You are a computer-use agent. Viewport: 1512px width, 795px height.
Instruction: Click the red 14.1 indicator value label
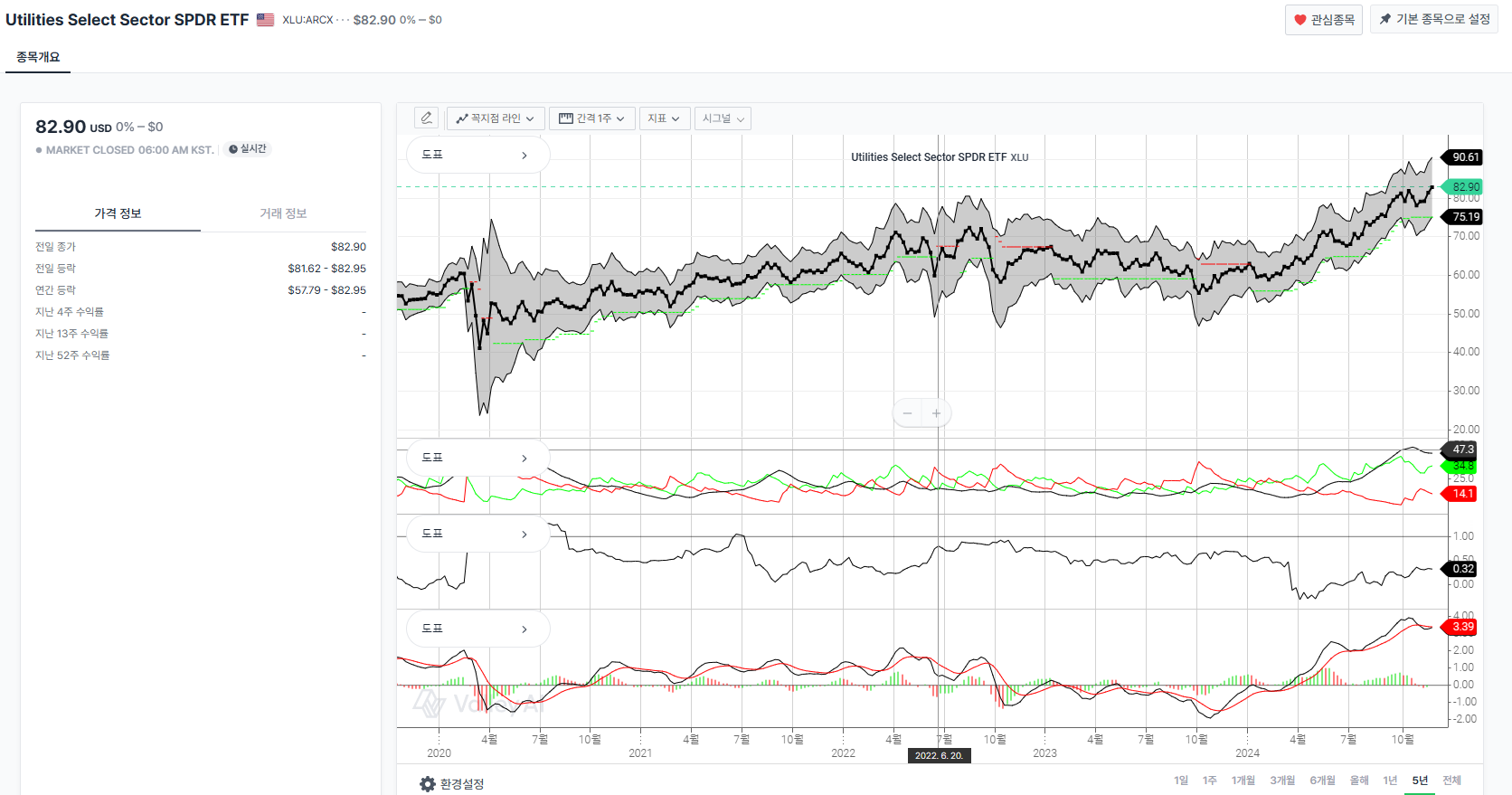click(x=1461, y=494)
